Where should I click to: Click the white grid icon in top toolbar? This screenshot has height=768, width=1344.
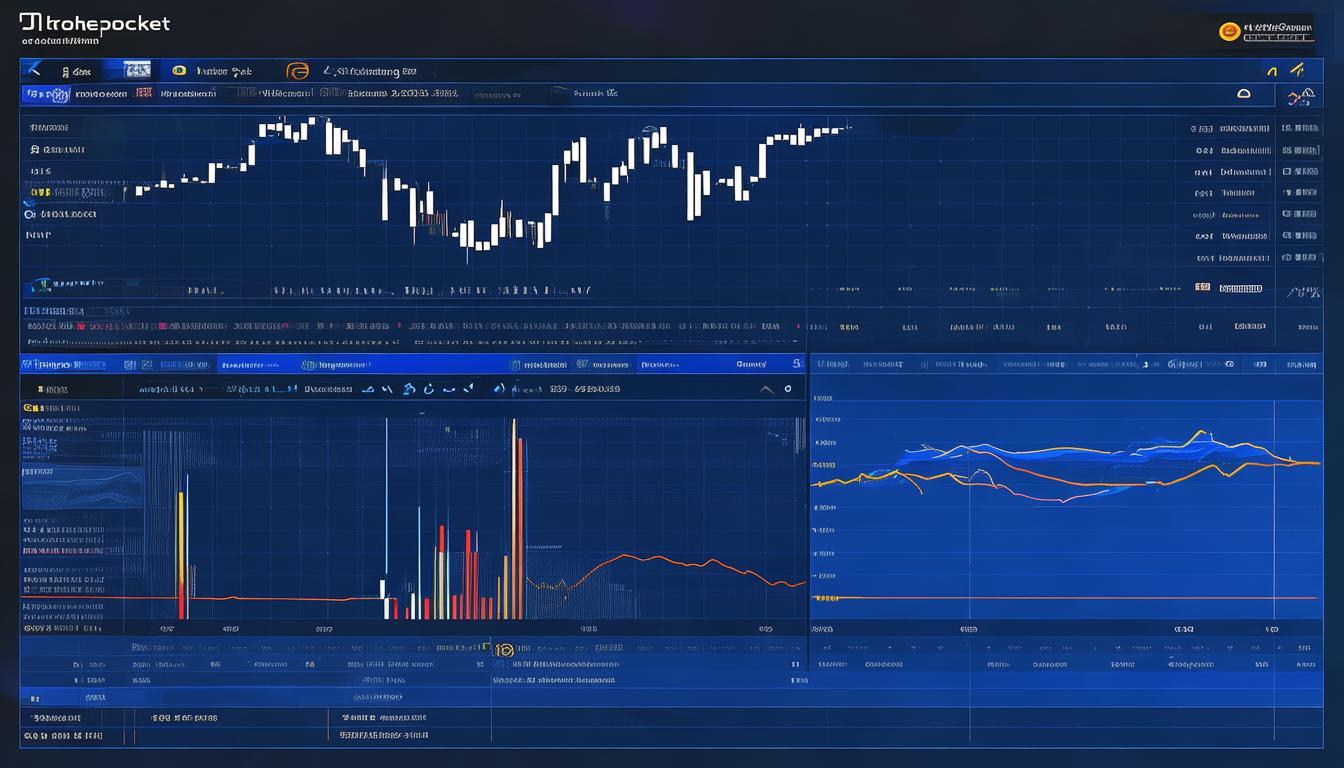click(138, 70)
